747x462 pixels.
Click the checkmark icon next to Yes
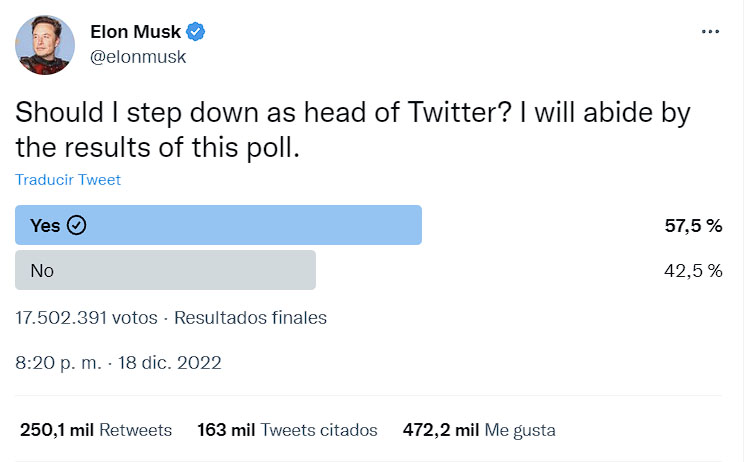click(76, 225)
